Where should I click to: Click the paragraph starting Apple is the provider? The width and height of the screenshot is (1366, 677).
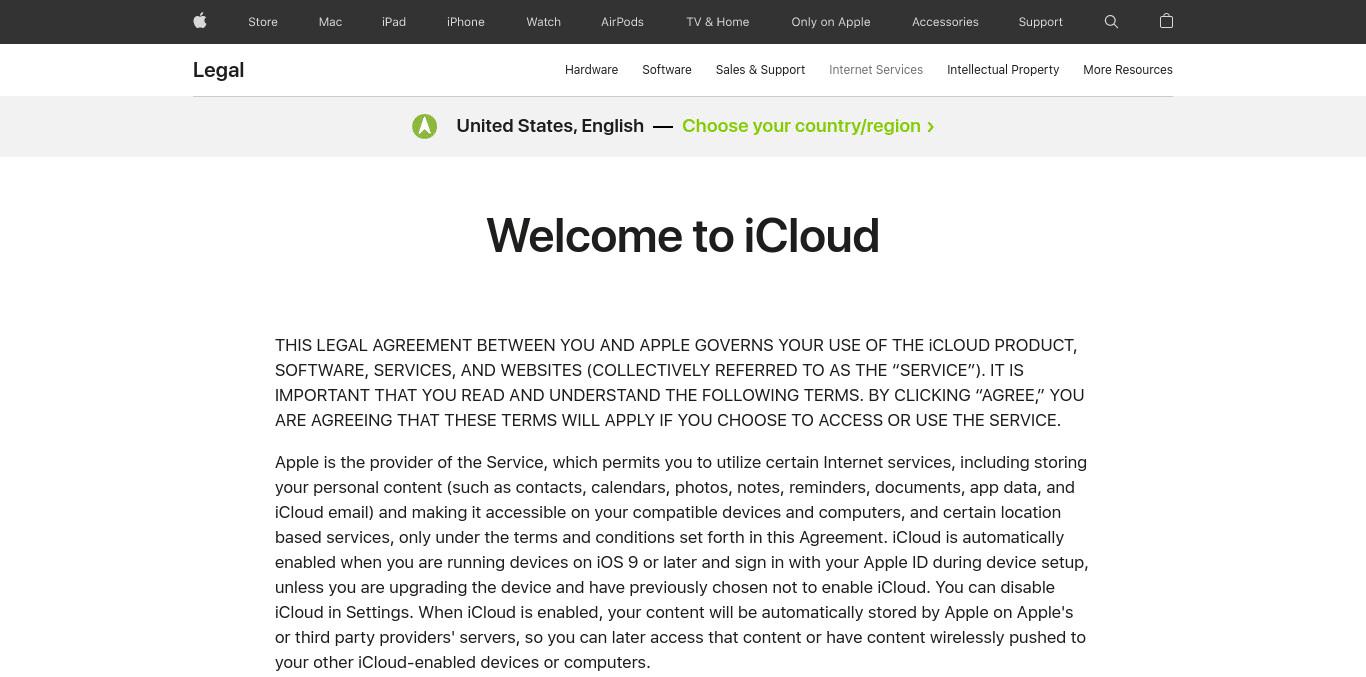tap(682, 562)
